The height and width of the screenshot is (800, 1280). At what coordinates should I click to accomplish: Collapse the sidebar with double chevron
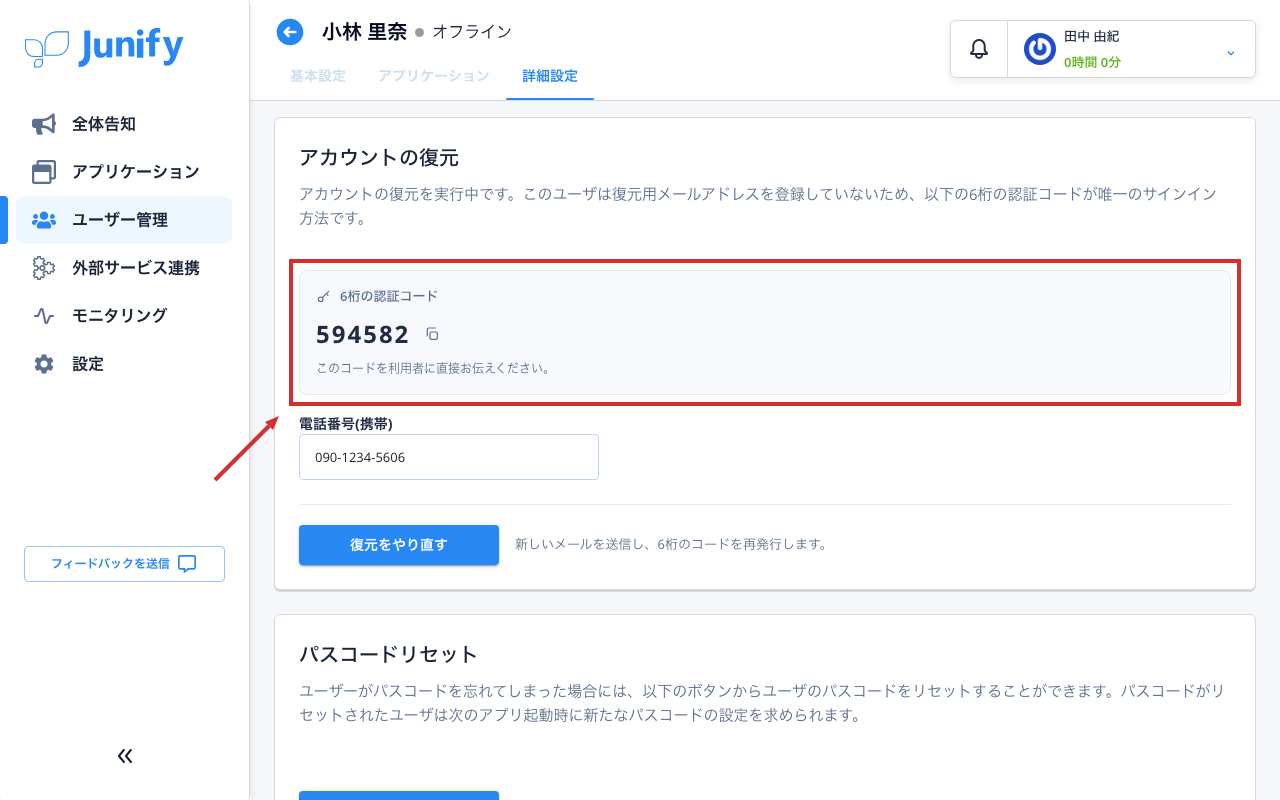(x=125, y=756)
